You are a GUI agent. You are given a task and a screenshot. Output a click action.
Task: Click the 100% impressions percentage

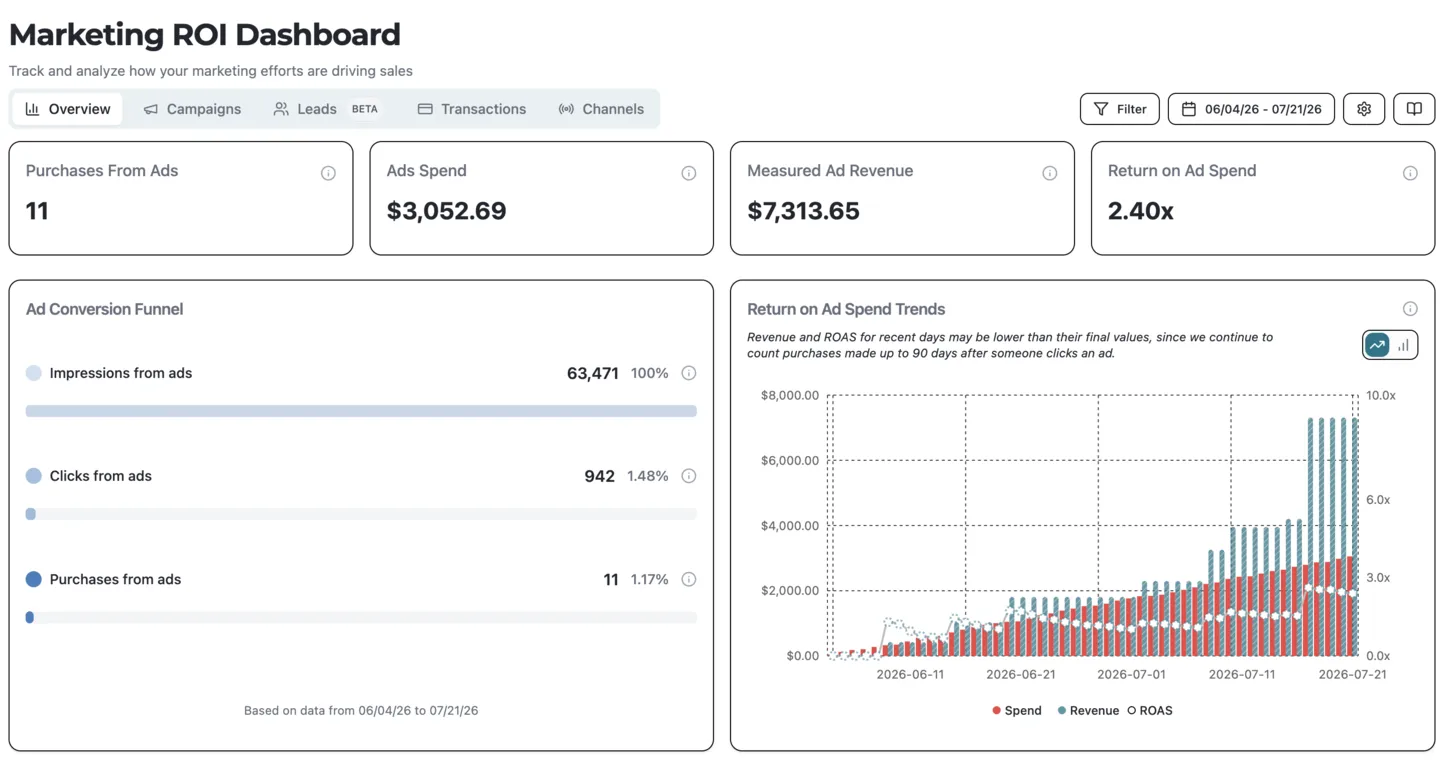pos(650,373)
